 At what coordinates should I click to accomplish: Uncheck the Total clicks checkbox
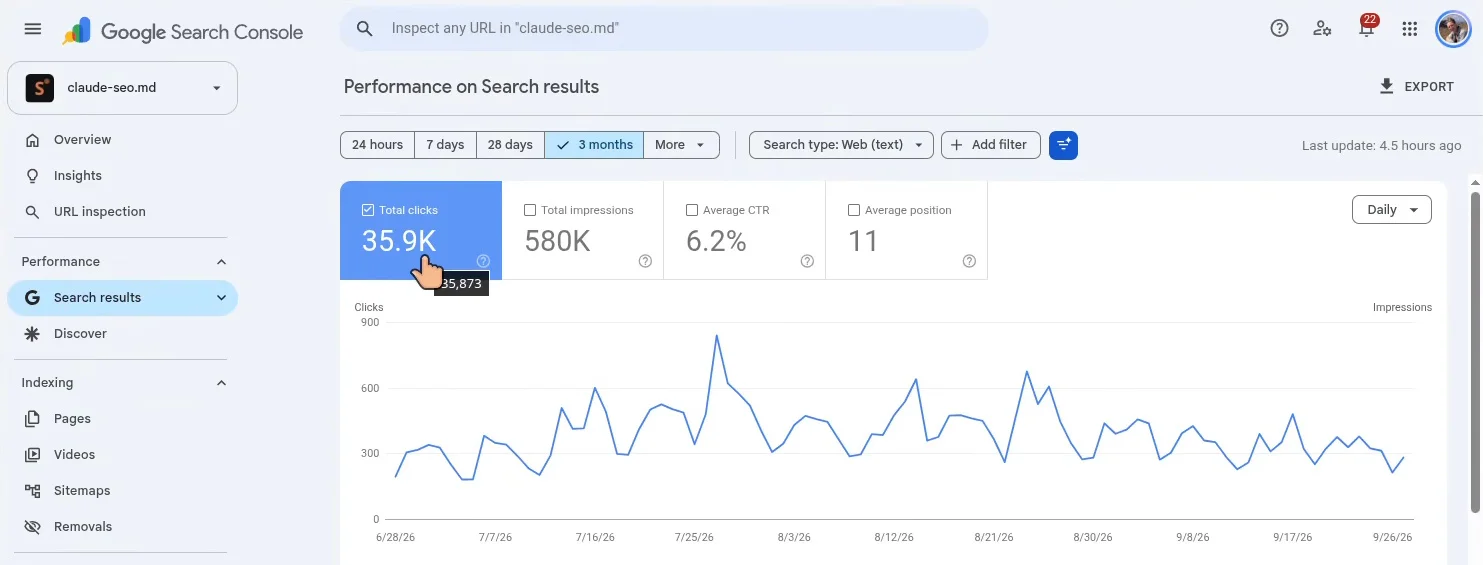click(368, 210)
